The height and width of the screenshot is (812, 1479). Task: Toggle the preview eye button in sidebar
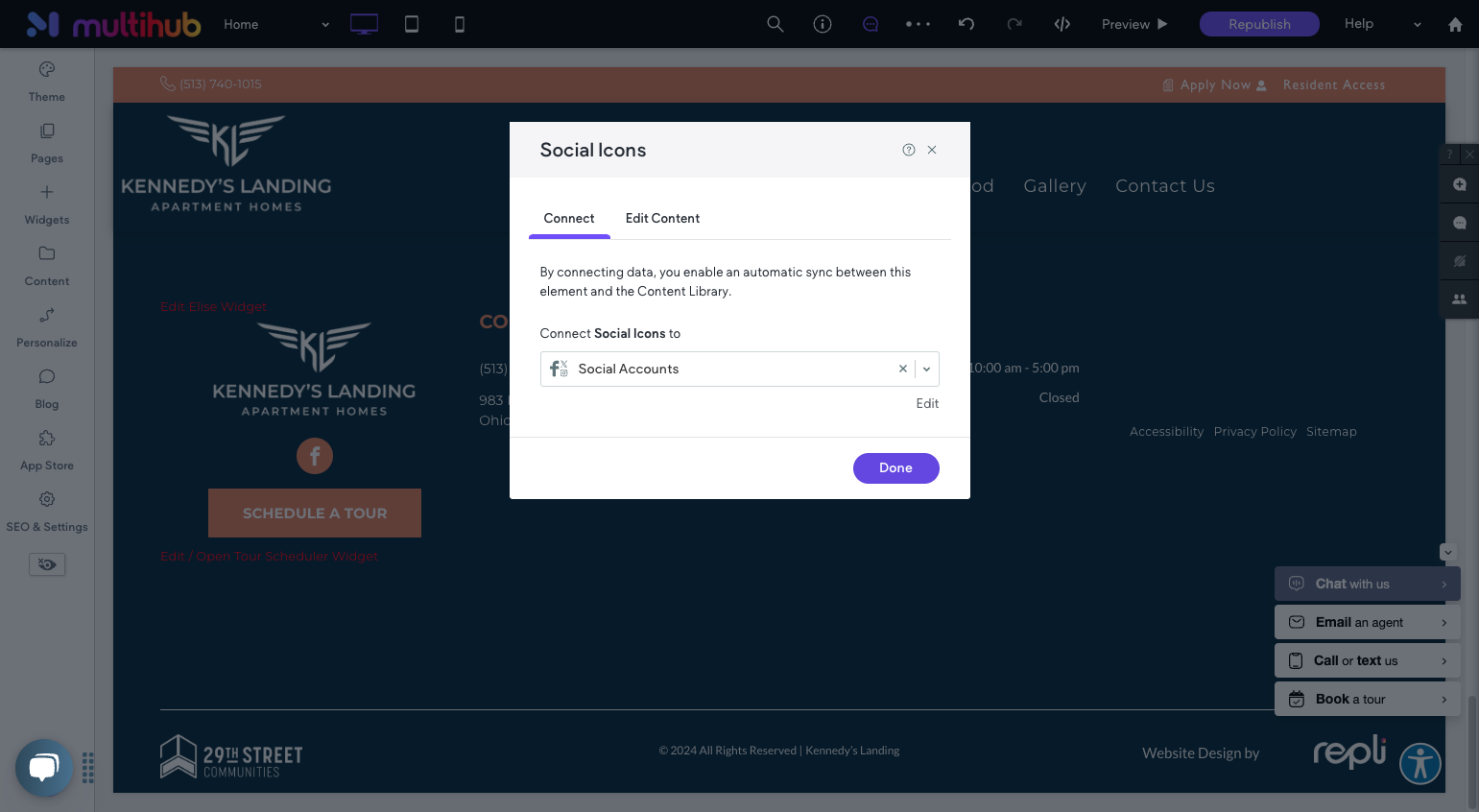click(x=47, y=564)
